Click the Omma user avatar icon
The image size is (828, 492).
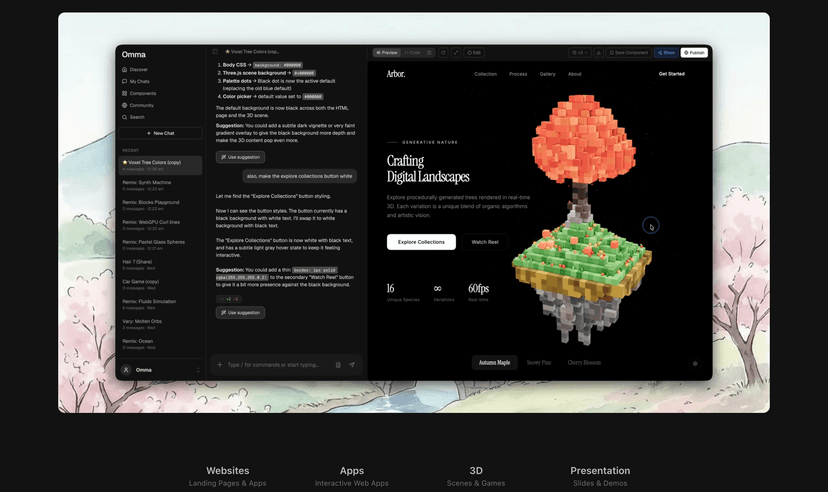(126, 370)
